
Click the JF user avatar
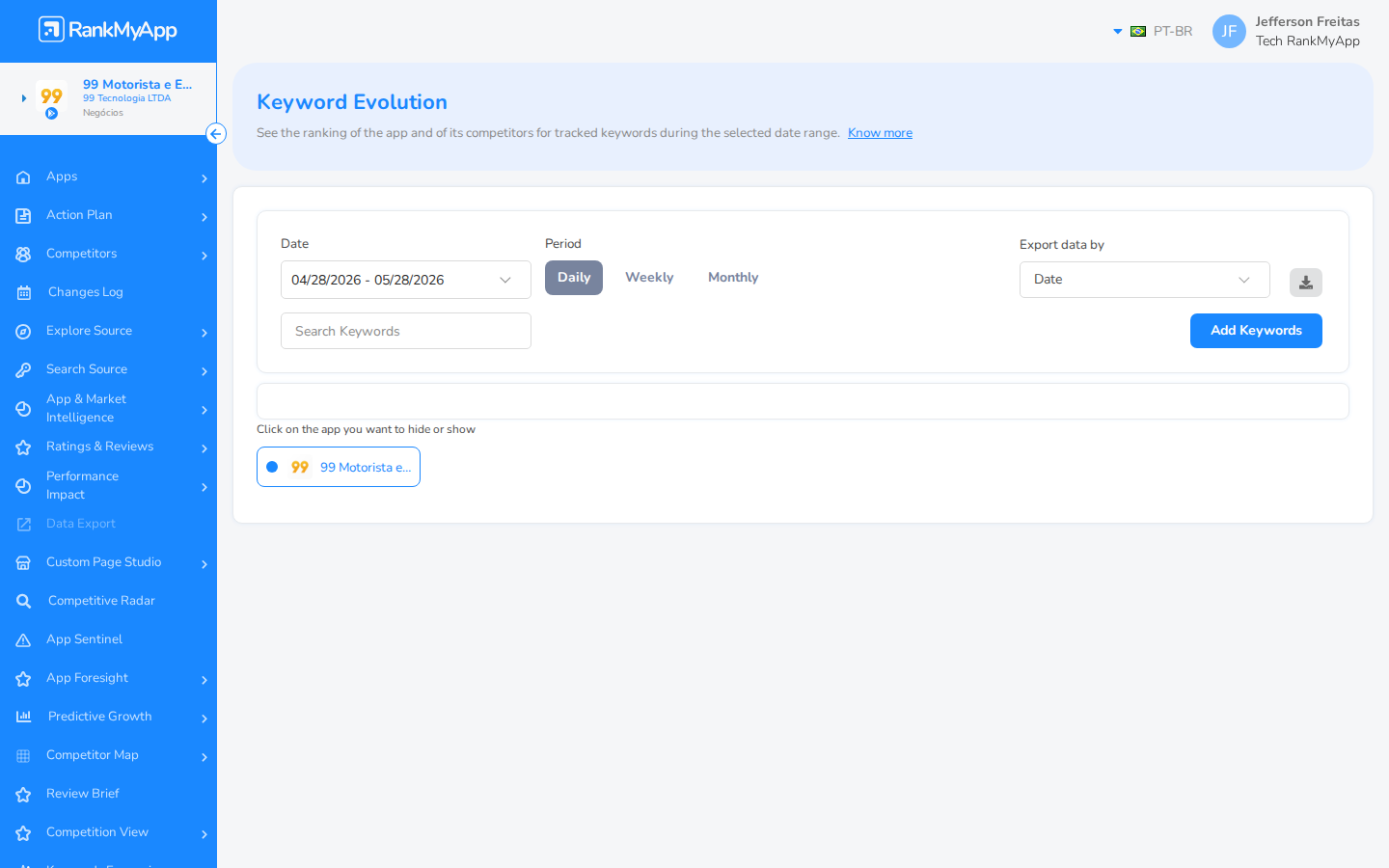pyautogui.click(x=1229, y=31)
